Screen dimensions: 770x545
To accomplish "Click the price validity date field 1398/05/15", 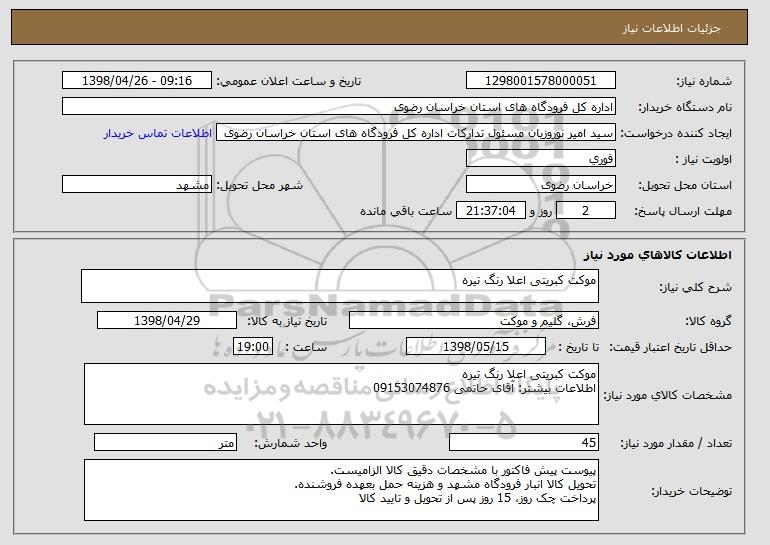I will 476,347.
